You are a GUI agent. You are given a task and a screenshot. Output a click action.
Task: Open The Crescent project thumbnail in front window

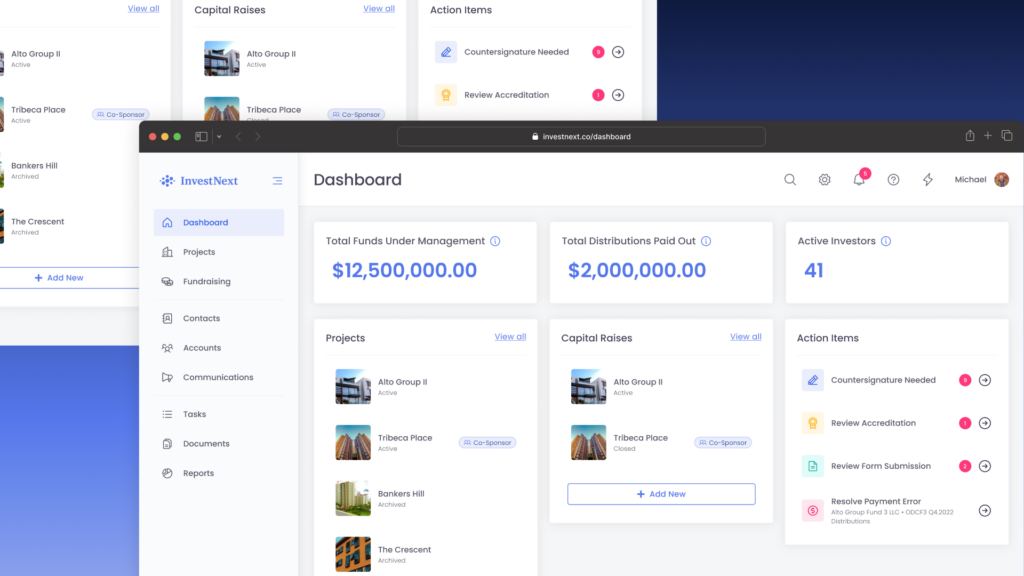click(353, 554)
